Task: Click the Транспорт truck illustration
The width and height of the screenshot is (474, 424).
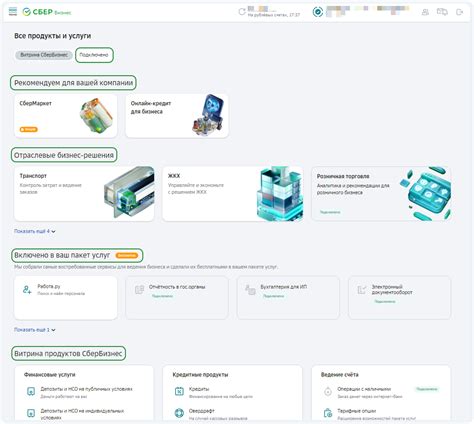Action: tap(129, 192)
